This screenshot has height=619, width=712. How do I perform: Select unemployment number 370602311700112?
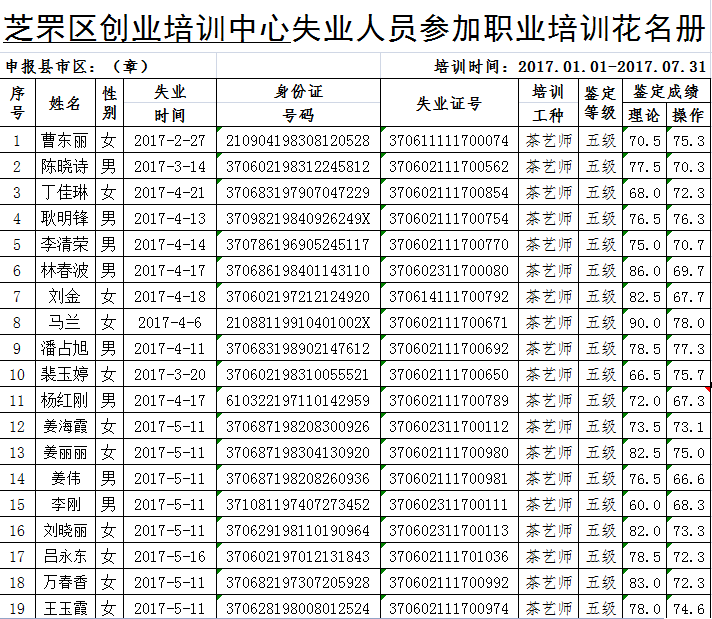pos(449,426)
